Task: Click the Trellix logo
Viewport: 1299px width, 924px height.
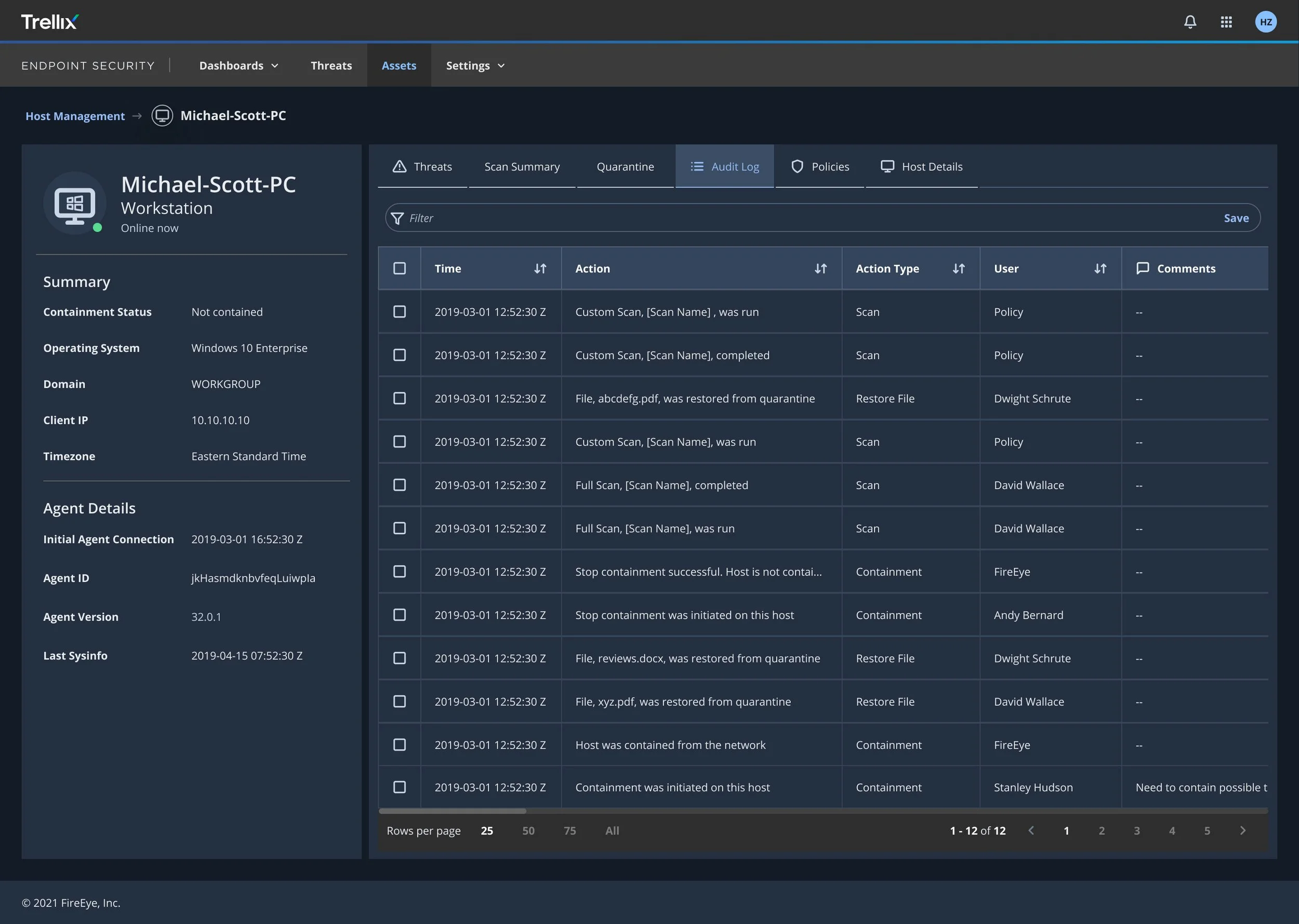Action: (49, 21)
